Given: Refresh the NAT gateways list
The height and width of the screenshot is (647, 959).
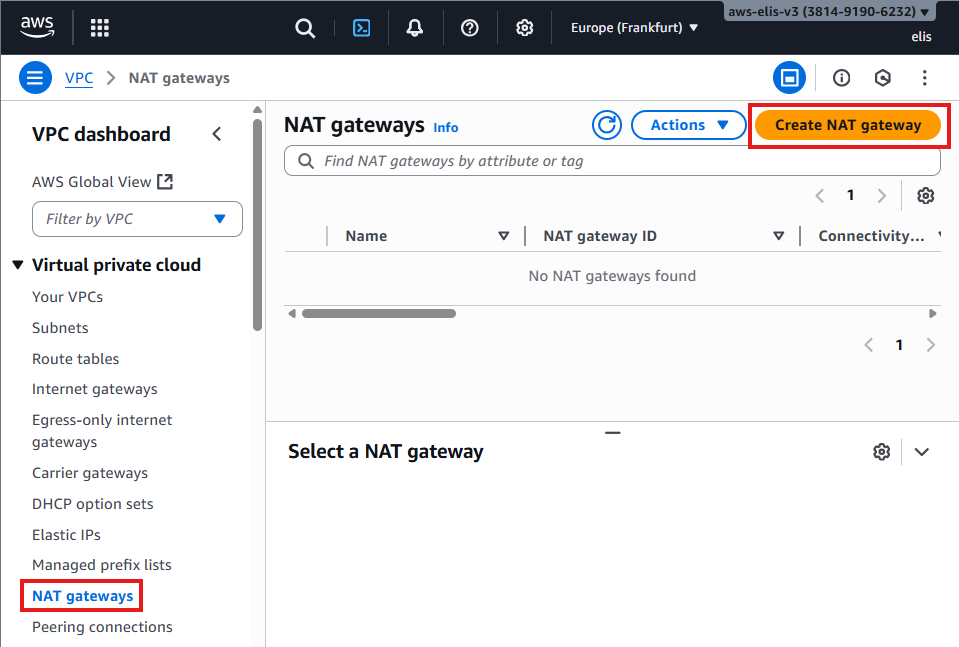Looking at the screenshot, I should tap(606, 125).
